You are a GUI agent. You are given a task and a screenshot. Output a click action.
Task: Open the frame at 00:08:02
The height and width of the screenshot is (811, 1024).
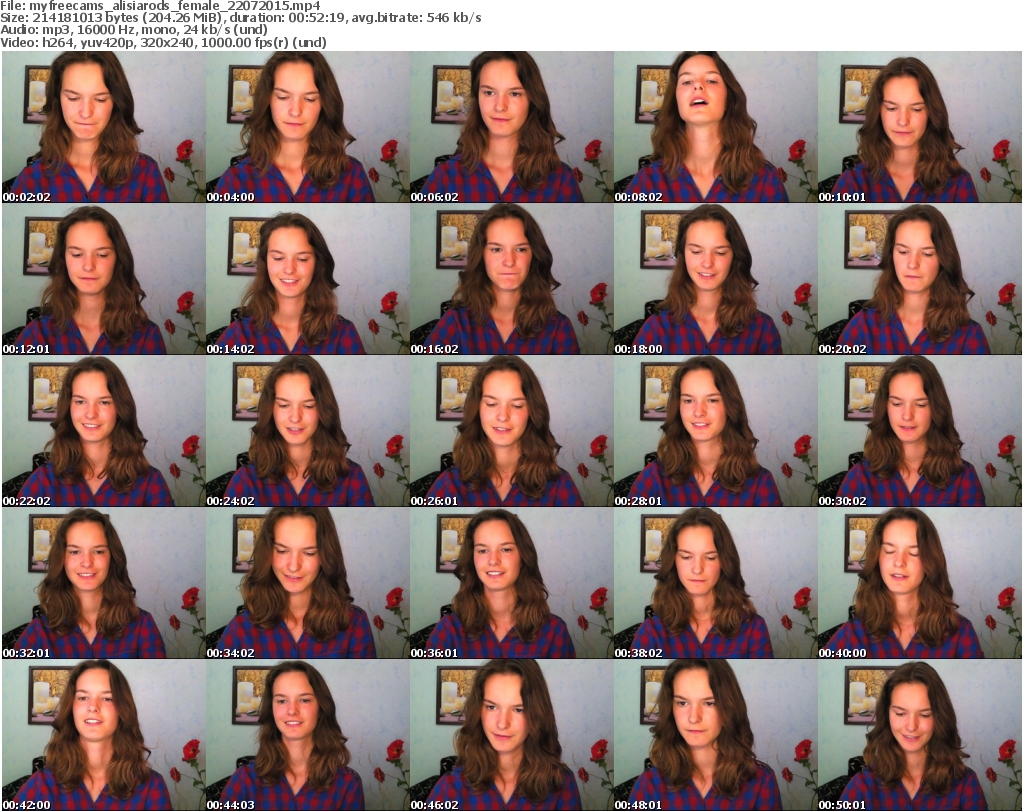(x=716, y=127)
